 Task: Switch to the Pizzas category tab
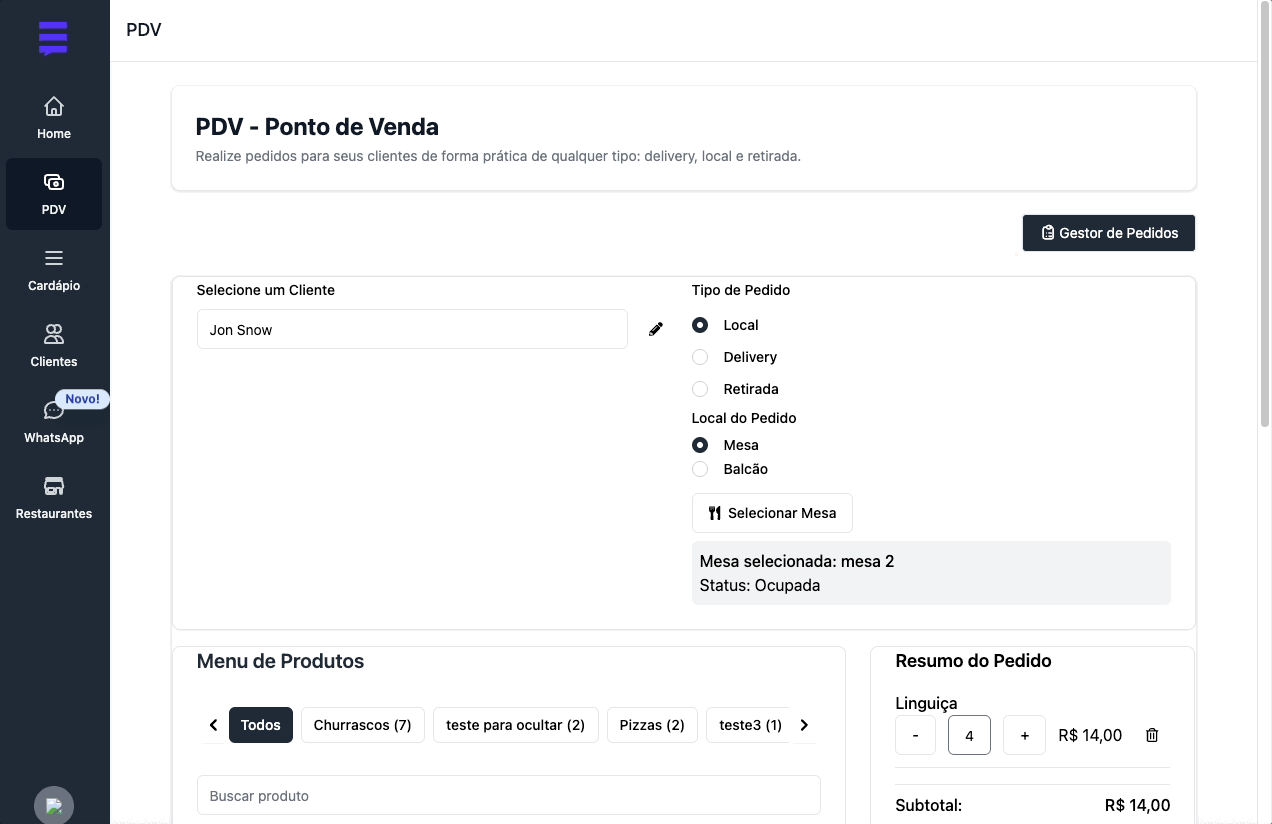coord(651,725)
